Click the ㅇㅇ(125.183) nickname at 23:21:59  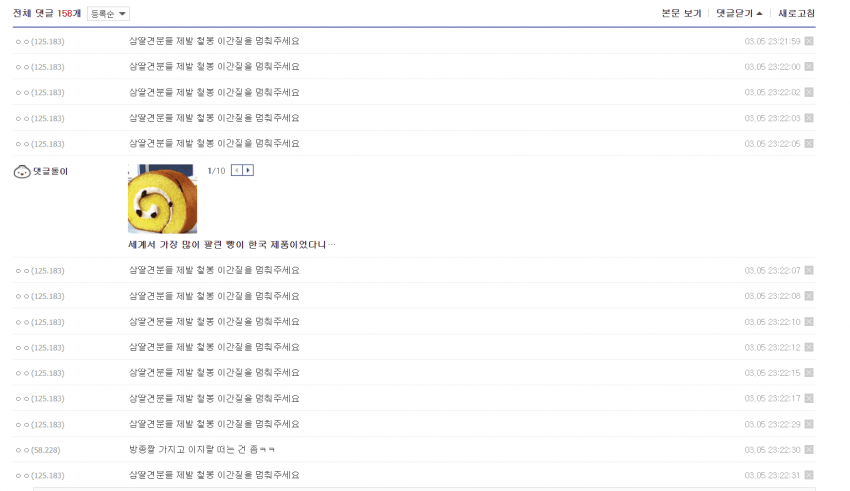[40, 42]
